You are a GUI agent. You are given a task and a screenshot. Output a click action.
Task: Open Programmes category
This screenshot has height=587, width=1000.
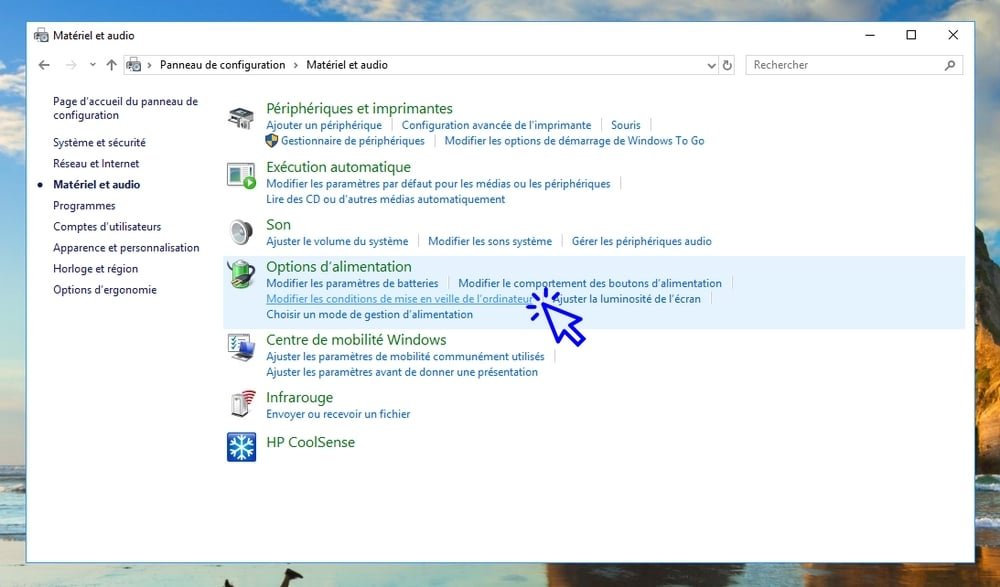coord(84,205)
